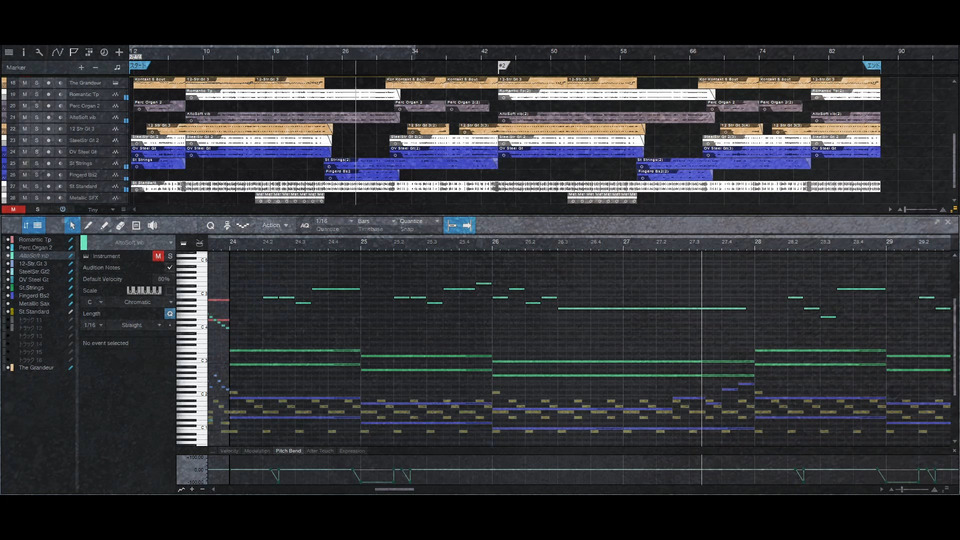Switch to drum view icon
The height and width of the screenshot is (540, 960).
[x=199, y=243]
